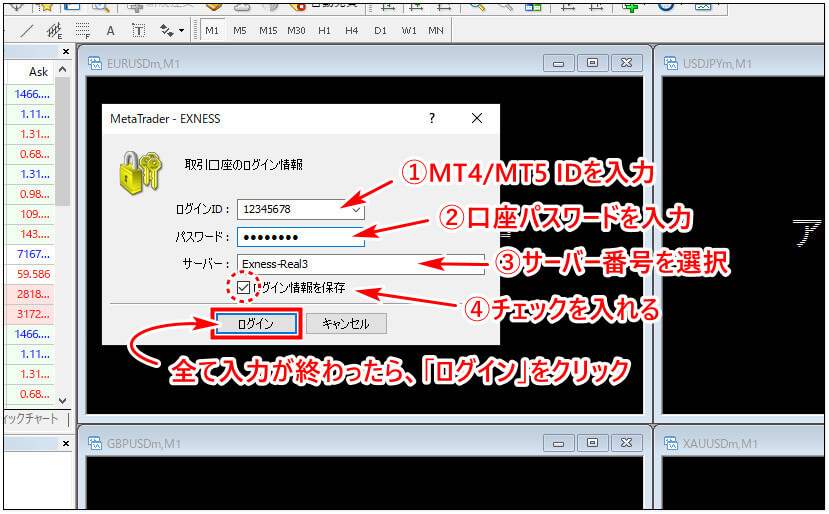Click the ログイン button
Image resolution: width=829 pixels, height=514 pixels.
[x=256, y=324]
